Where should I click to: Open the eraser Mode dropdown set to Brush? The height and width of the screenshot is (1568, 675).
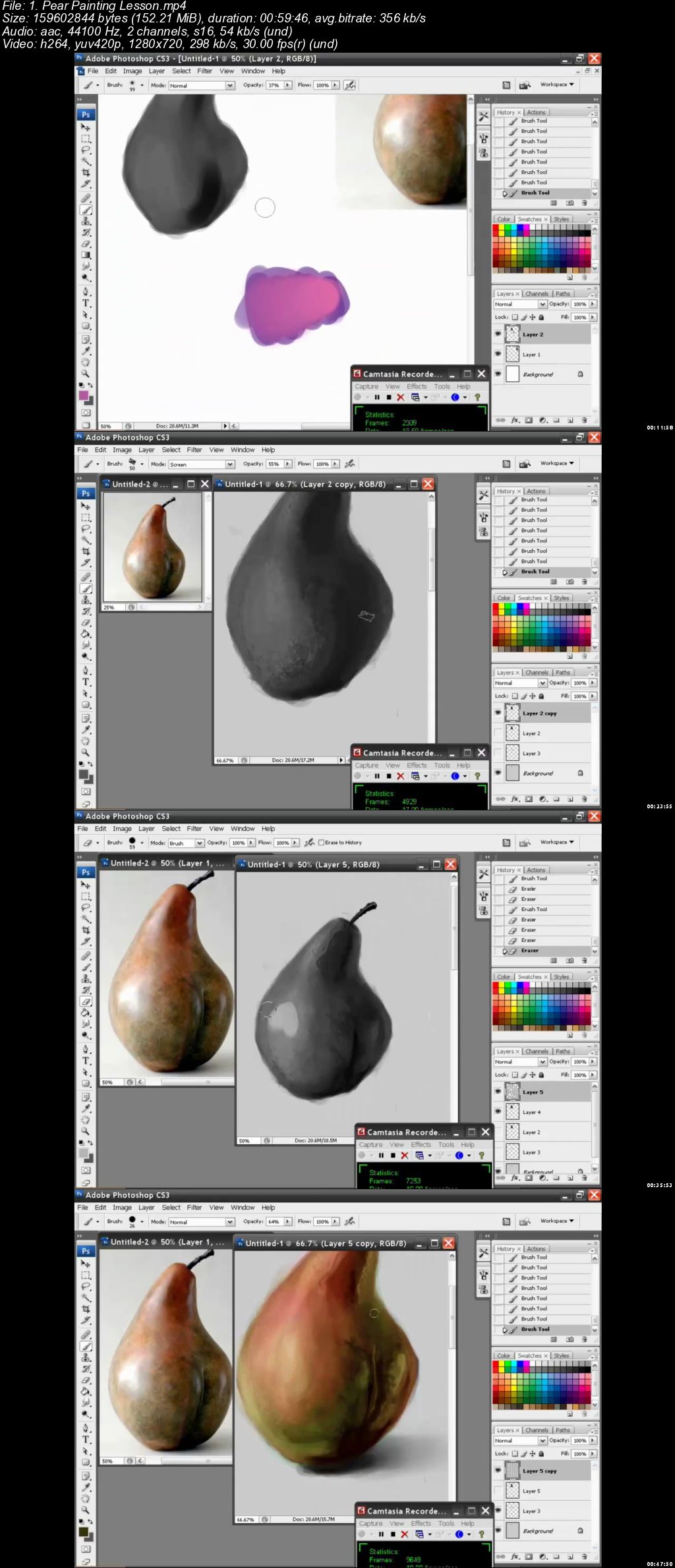(186, 843)
